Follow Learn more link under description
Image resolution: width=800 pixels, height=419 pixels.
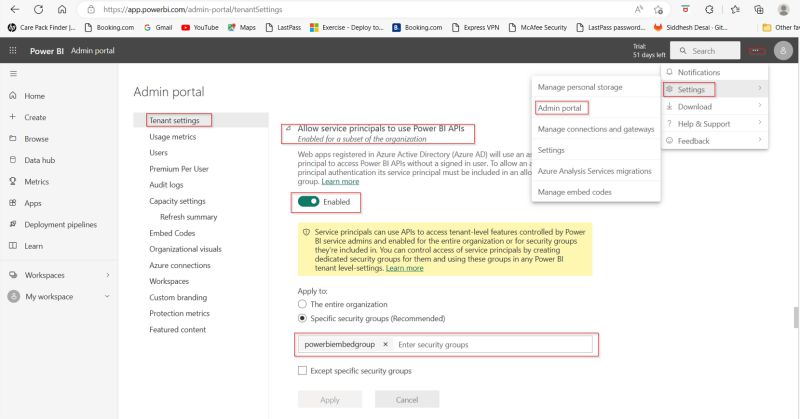(340, 181)
